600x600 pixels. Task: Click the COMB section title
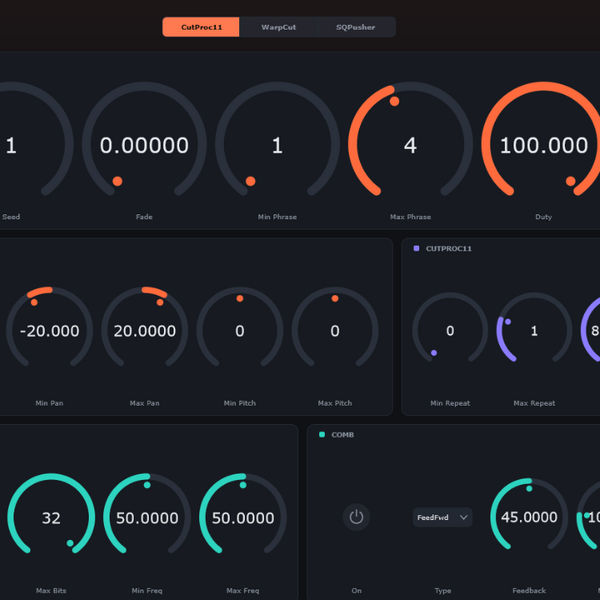(342, 435)
